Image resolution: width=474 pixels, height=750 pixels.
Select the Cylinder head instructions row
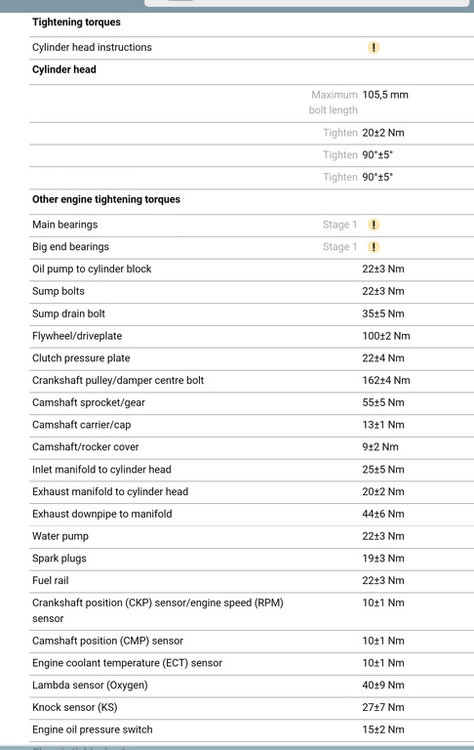(252, 48)
